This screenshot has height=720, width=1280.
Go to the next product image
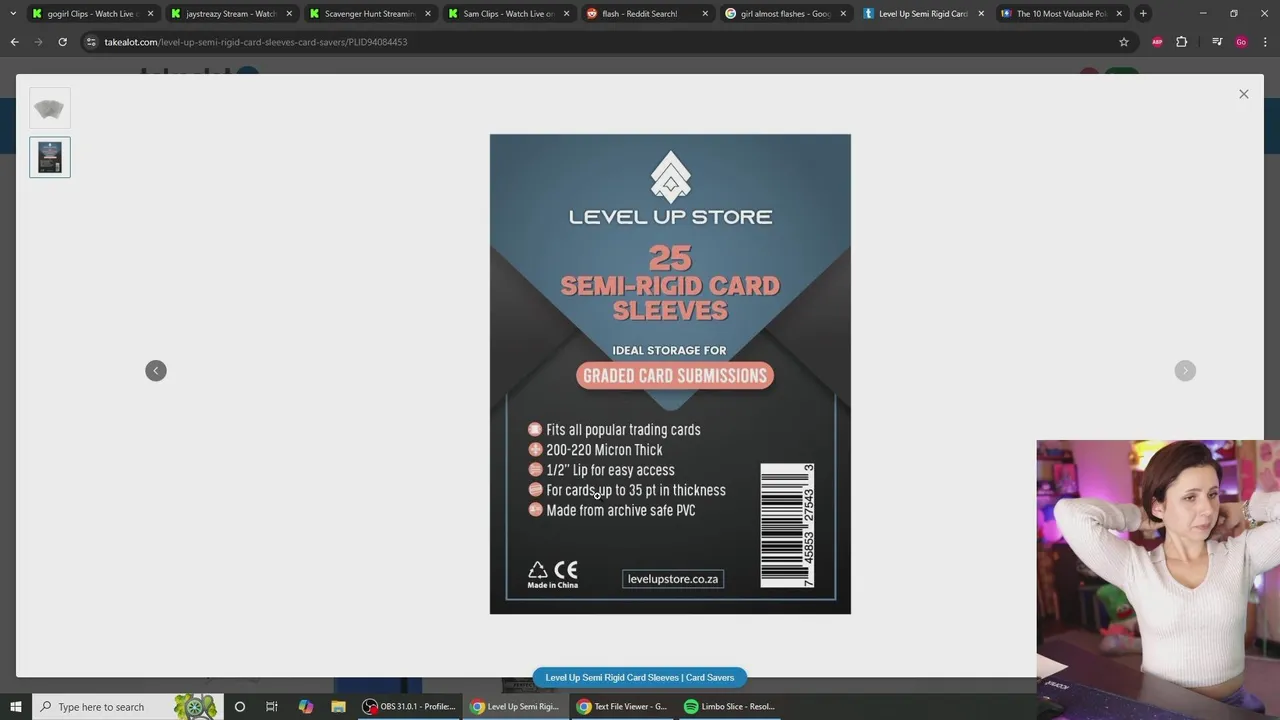[x=1185, y=371]
